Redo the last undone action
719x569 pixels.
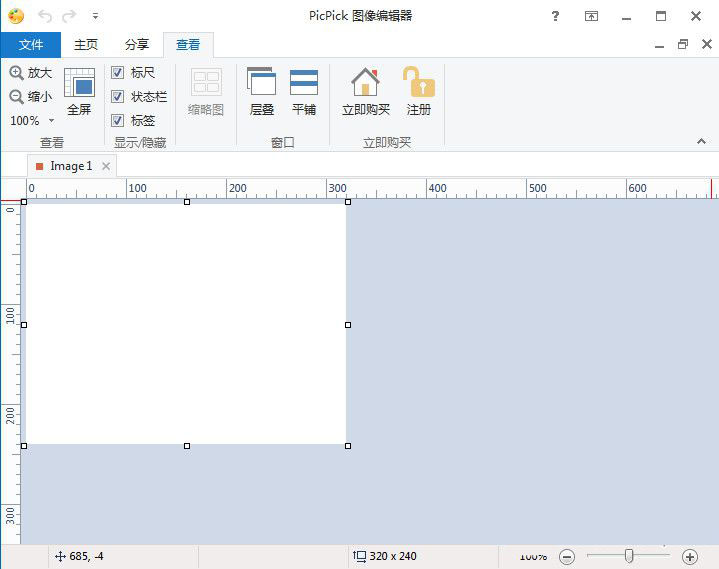click(x=69, y=16)
